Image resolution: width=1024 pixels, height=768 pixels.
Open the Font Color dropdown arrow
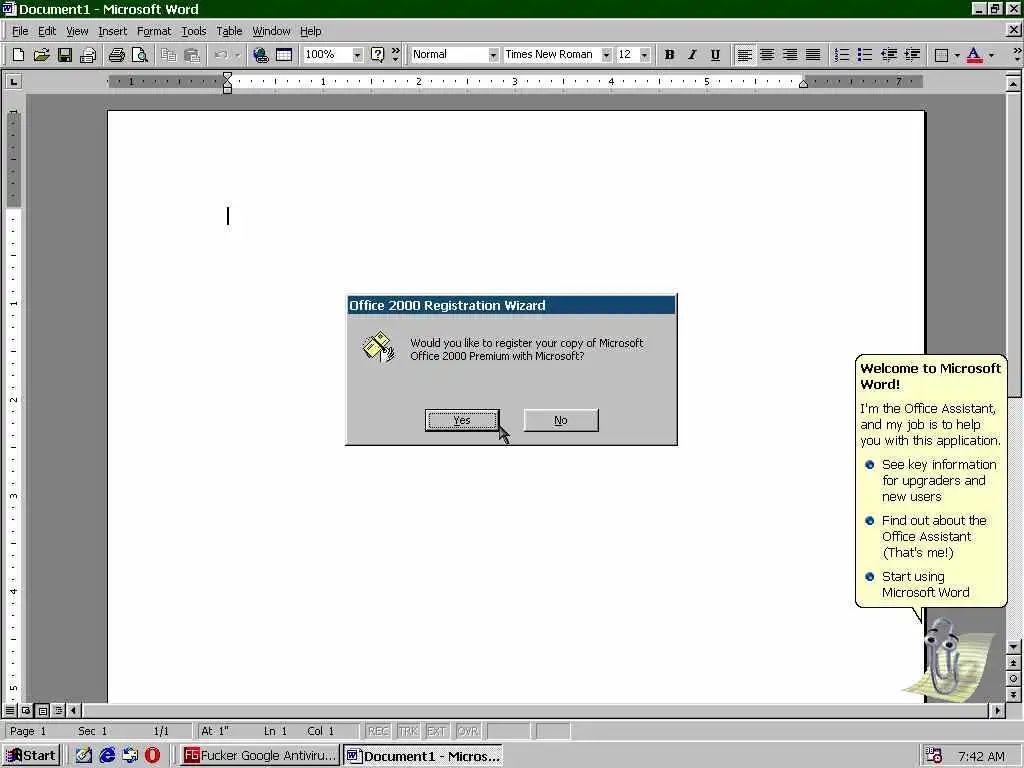[x=991, y=55]
